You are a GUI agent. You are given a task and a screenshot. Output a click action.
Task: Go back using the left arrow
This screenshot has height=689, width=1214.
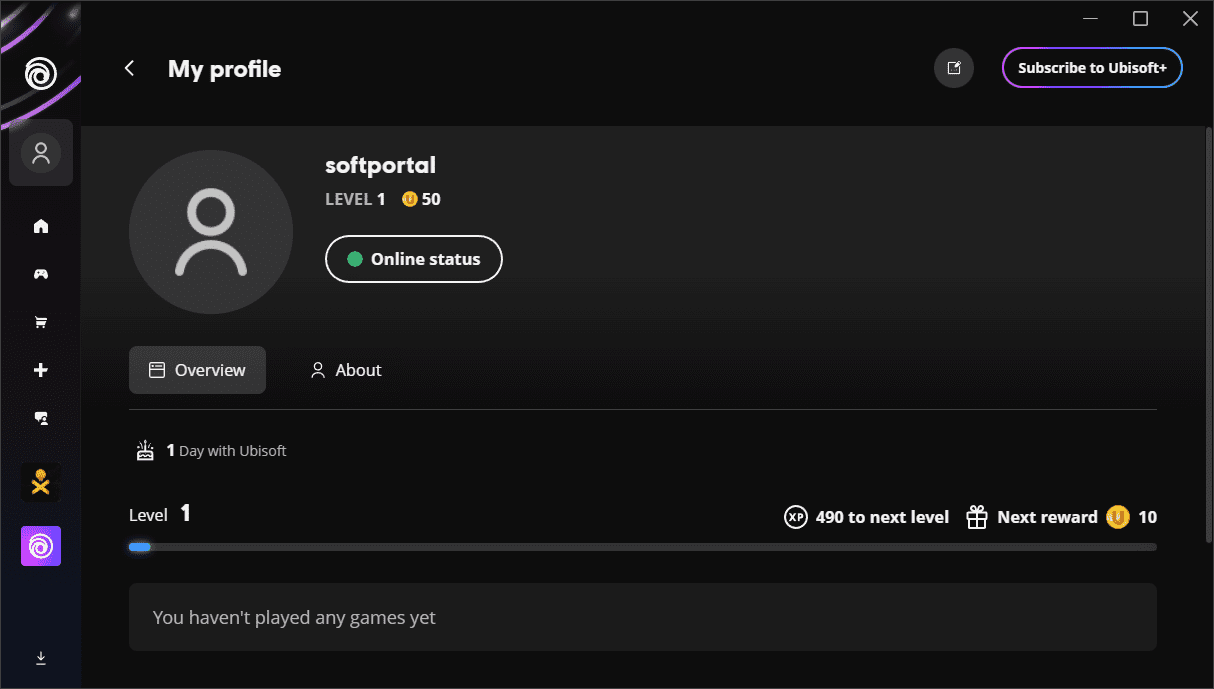coord(129,68)
